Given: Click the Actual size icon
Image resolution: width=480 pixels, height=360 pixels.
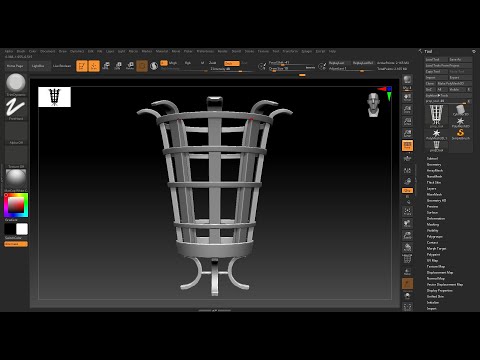Looking at the screenshot, I should 407,122.
